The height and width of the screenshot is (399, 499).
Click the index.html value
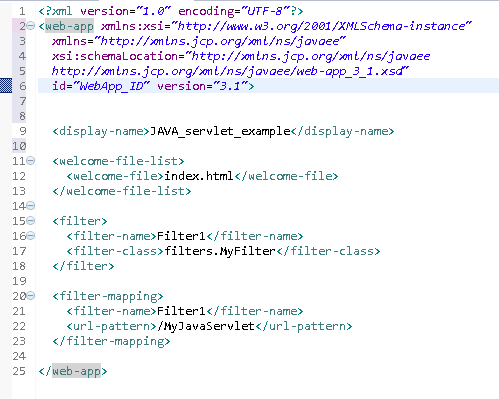[199, 176]
